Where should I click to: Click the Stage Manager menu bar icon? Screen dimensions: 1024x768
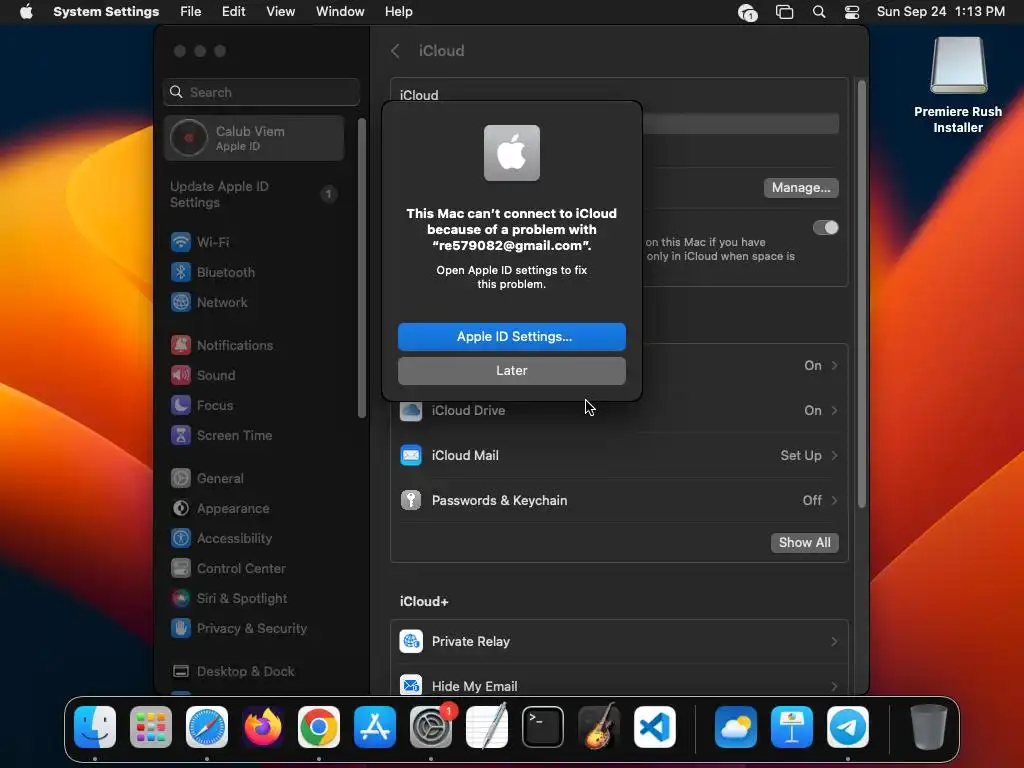[x=784, y=12]
